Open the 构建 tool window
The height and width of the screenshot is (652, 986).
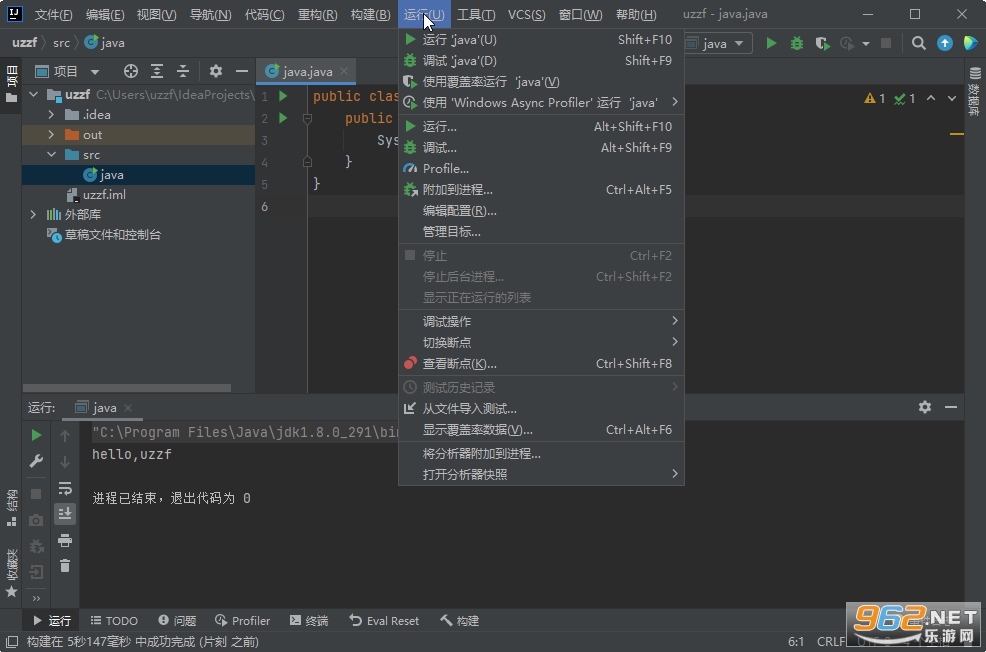(x=460, y=621)
